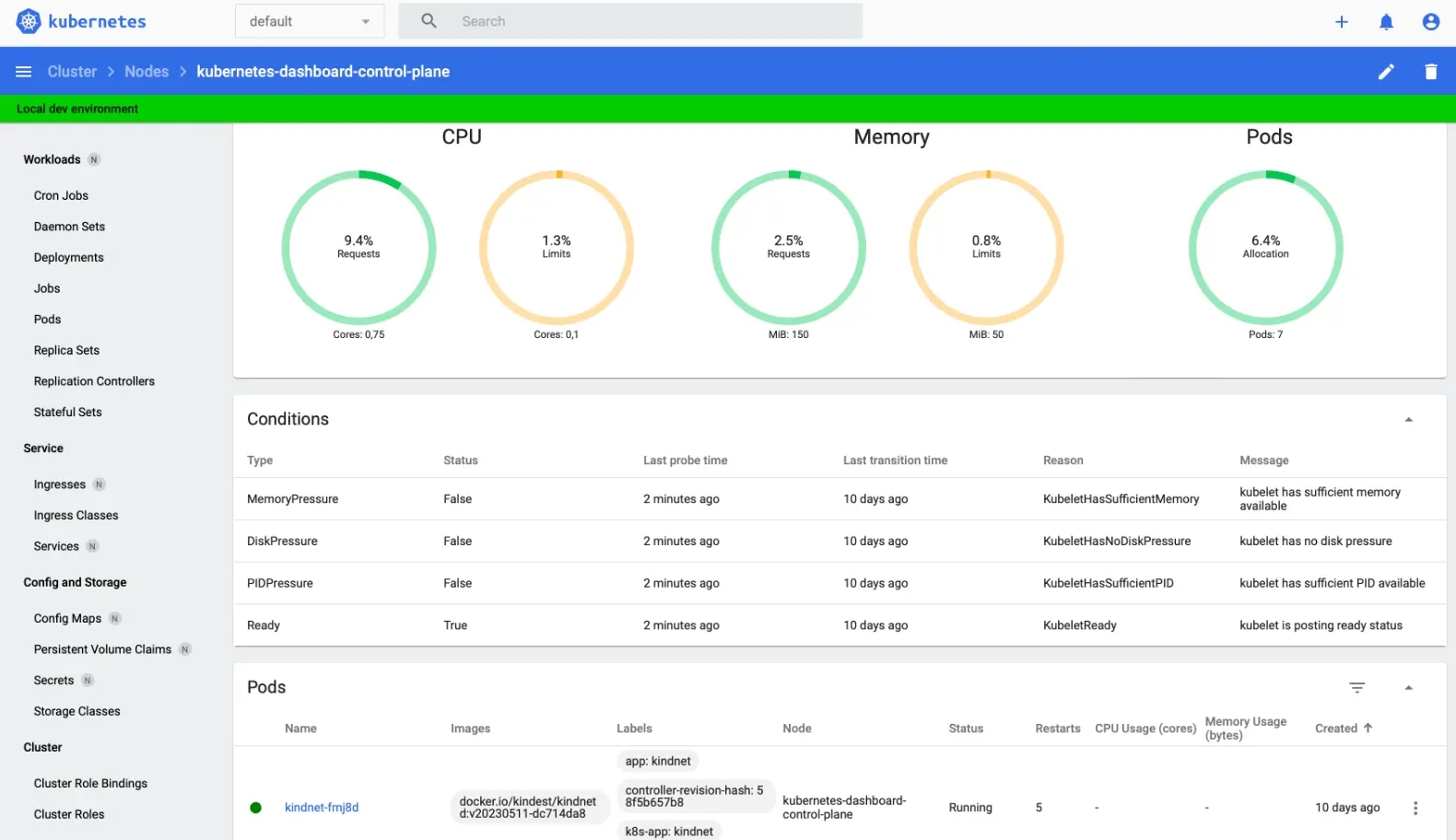This screenshot has width=1456, height=840.
Task: Open Daemon Sets in sidebar
Action: 69,227
